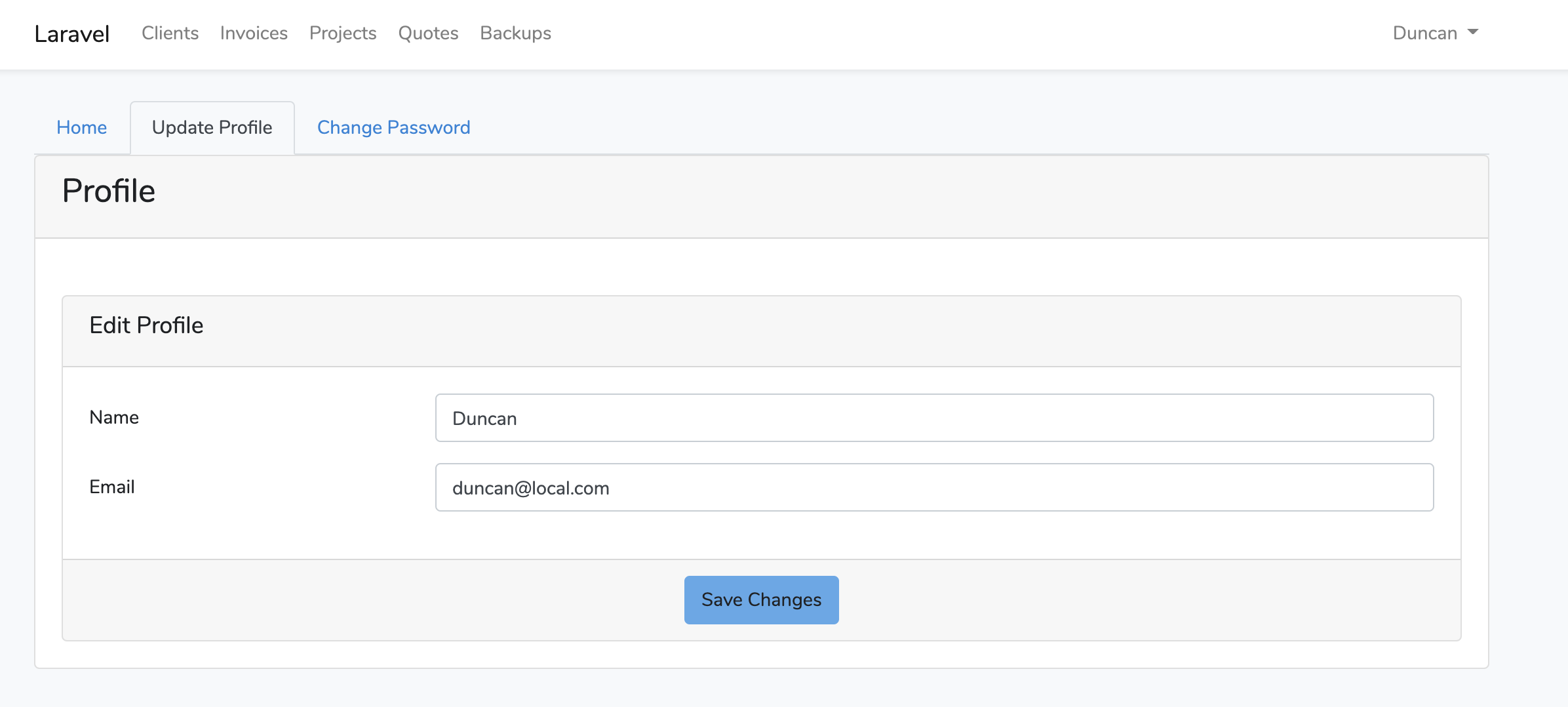This screenshot has height=707, width=1568.
Task: Open the Backups navigation link
Action: point(515,33)
